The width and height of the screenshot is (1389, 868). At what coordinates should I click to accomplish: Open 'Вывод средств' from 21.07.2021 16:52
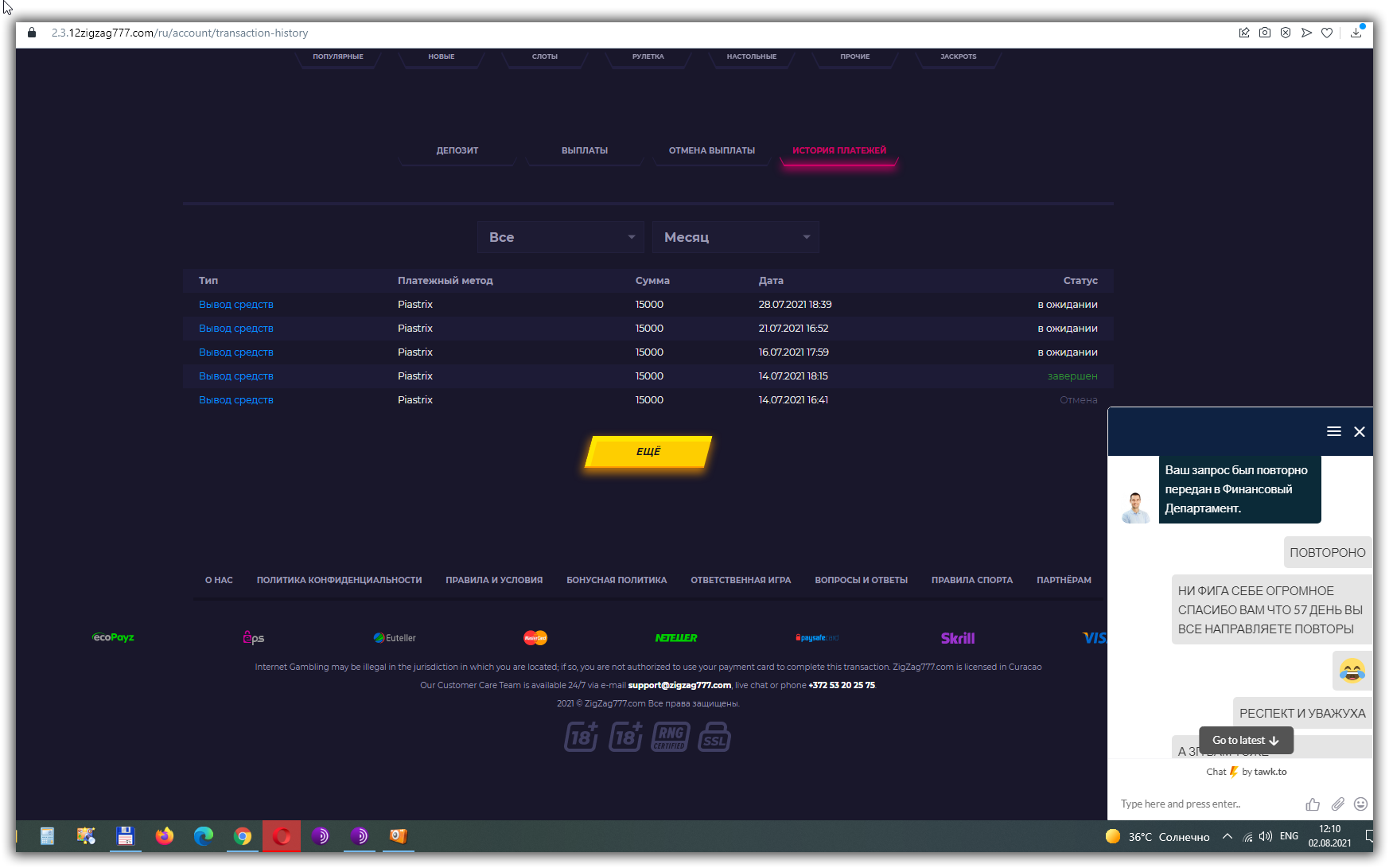[236, 329]
